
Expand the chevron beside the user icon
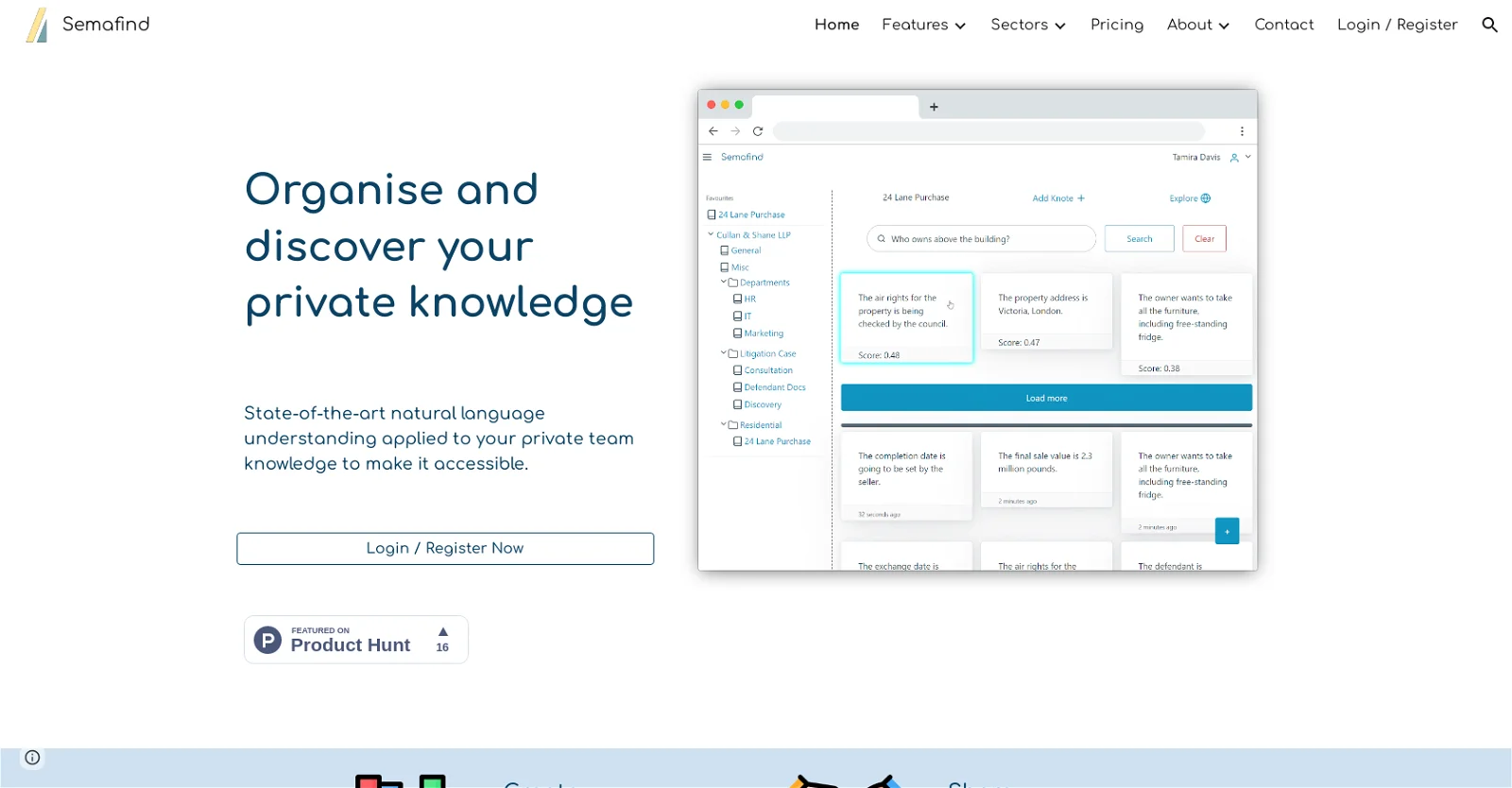[1248, 157]
